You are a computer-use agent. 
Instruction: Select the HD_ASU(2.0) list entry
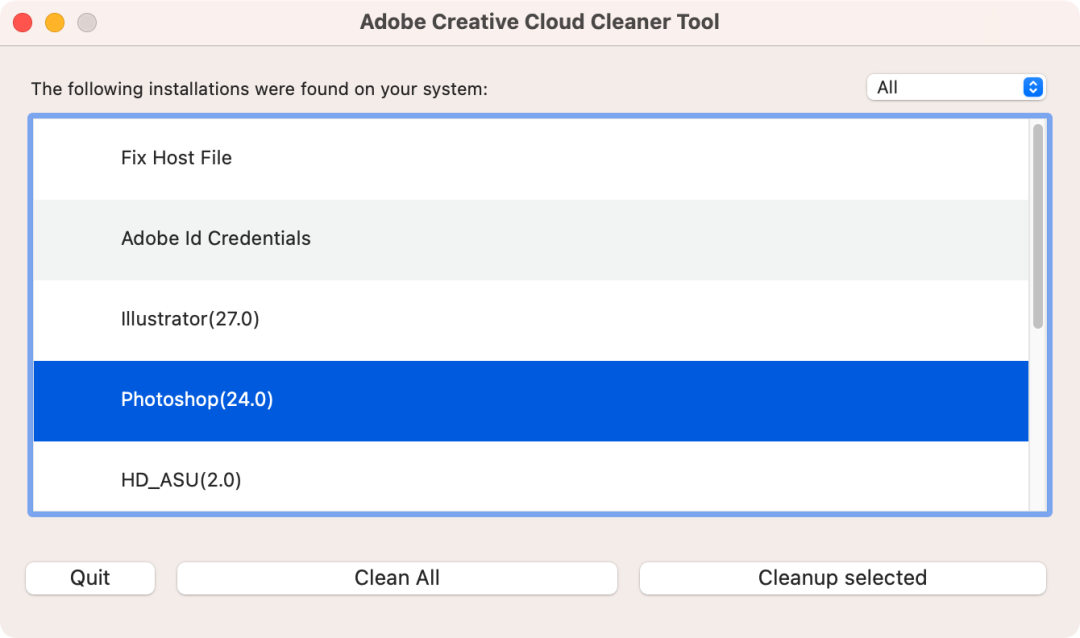click(531, 477)
